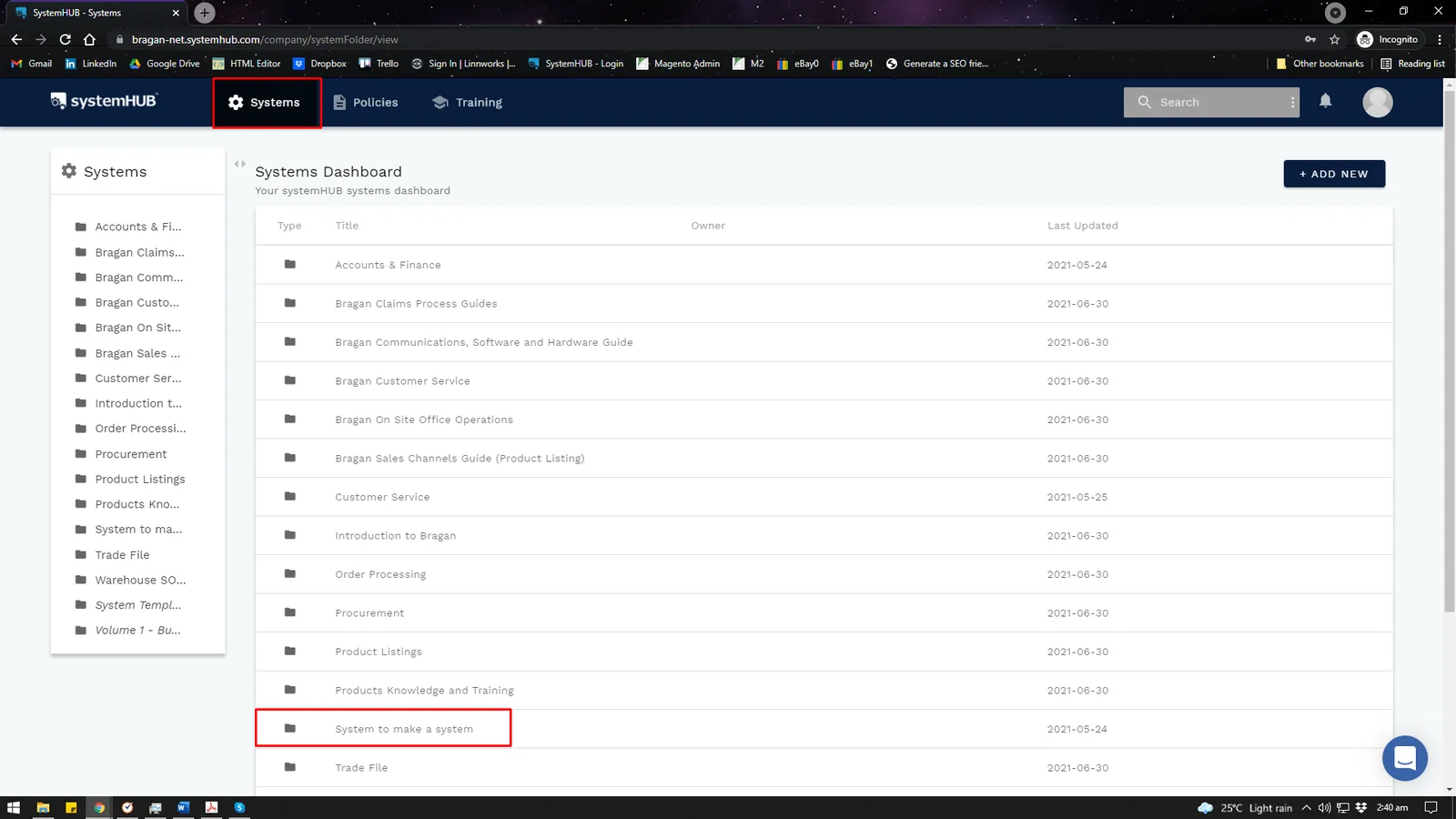Open notifications bell
This screenshot has height=819, width=1456.
point(1326,101)
